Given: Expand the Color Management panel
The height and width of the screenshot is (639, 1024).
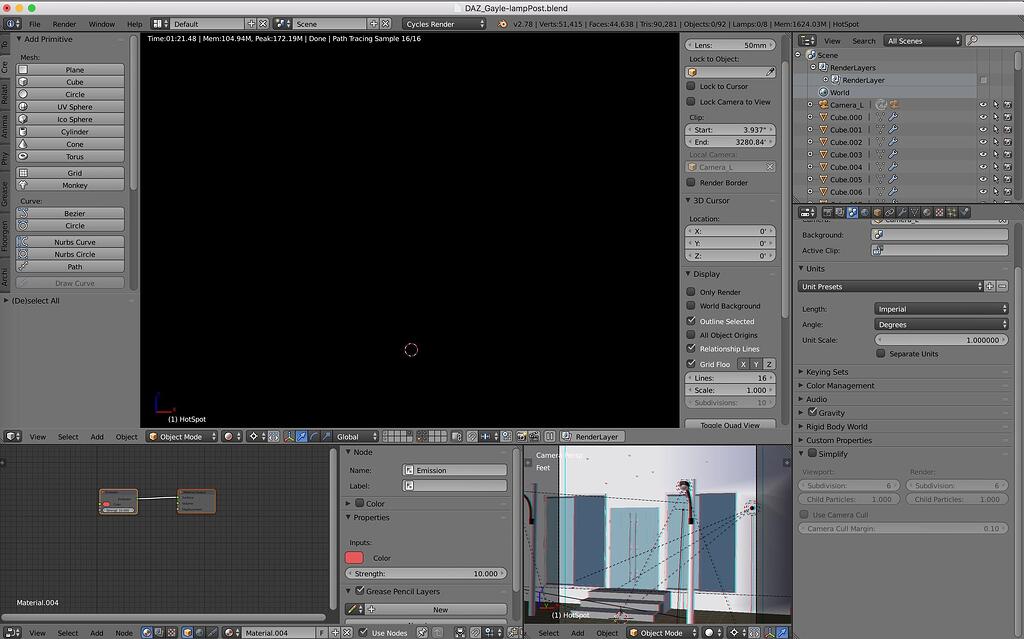Looking at the screenshot, I should click(839, 385).
